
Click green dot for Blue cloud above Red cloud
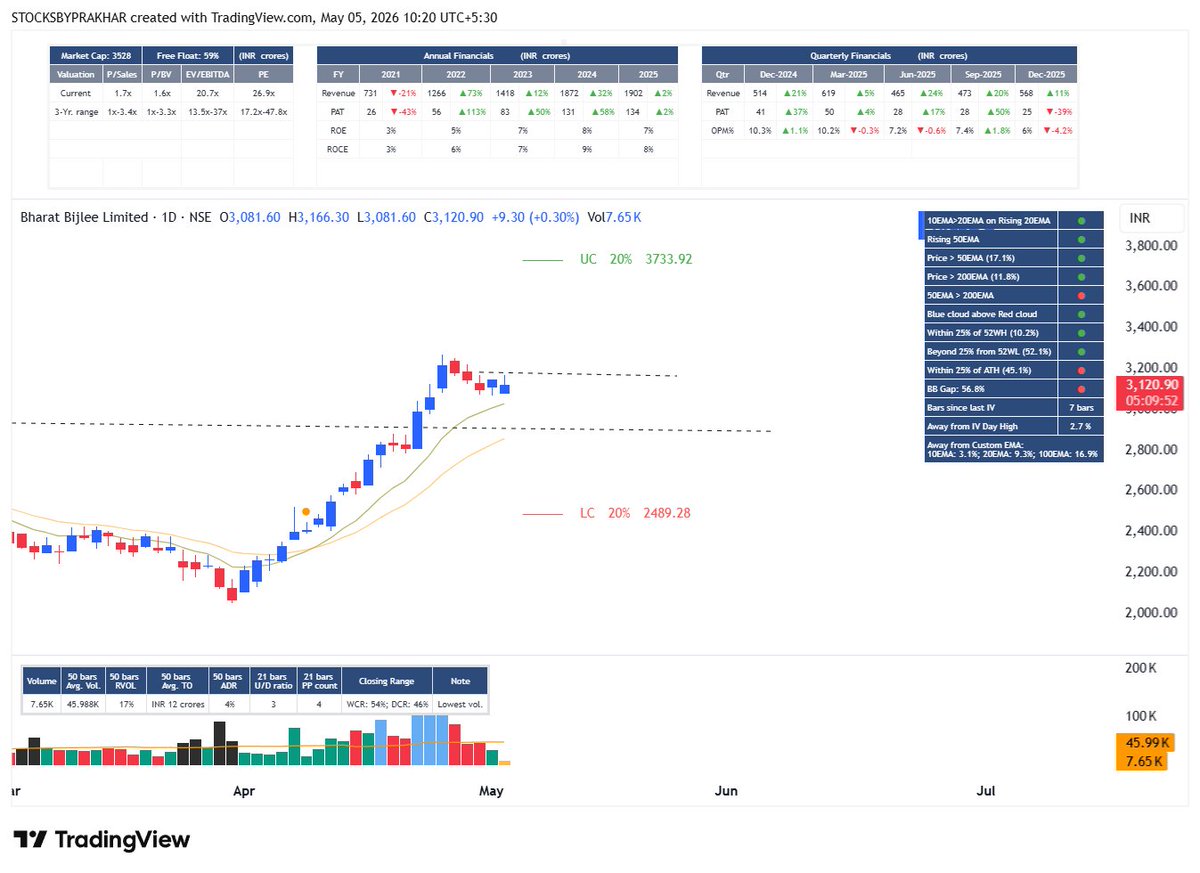pos(1080,314)
